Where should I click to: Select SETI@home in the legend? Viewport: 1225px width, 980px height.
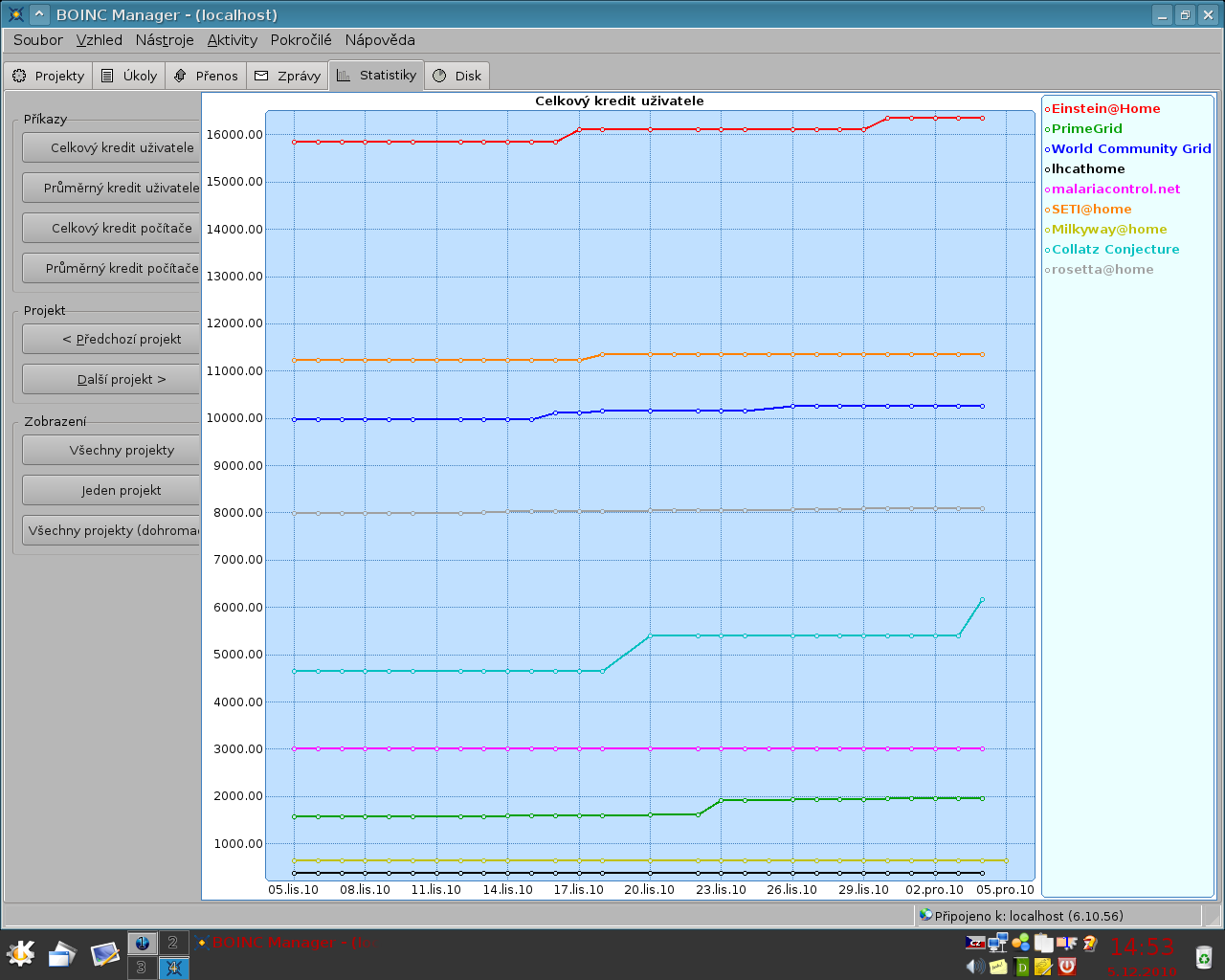coord(1088,210)
